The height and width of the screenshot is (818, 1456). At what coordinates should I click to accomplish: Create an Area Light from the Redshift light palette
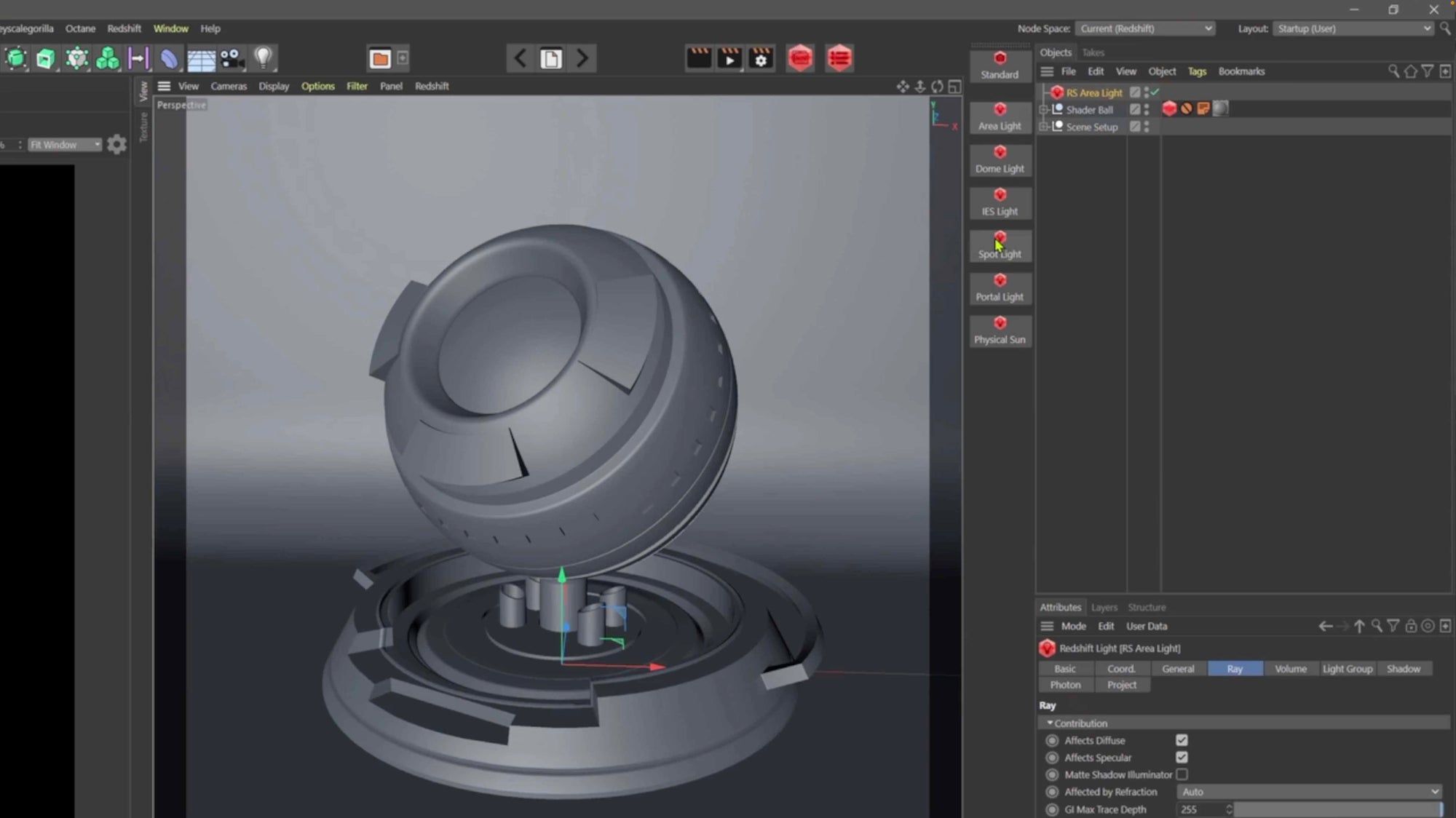[1000, 116]
